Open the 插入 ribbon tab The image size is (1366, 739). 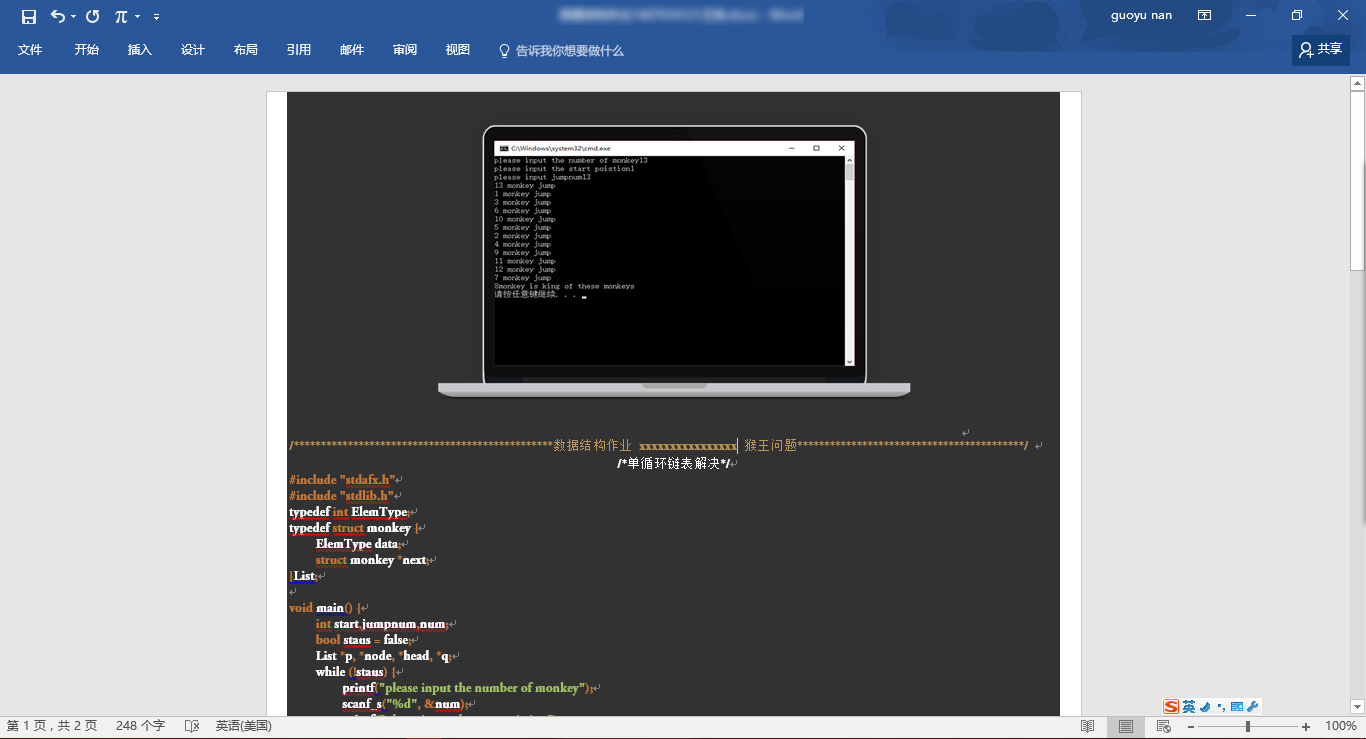click(x=140, y=50)
